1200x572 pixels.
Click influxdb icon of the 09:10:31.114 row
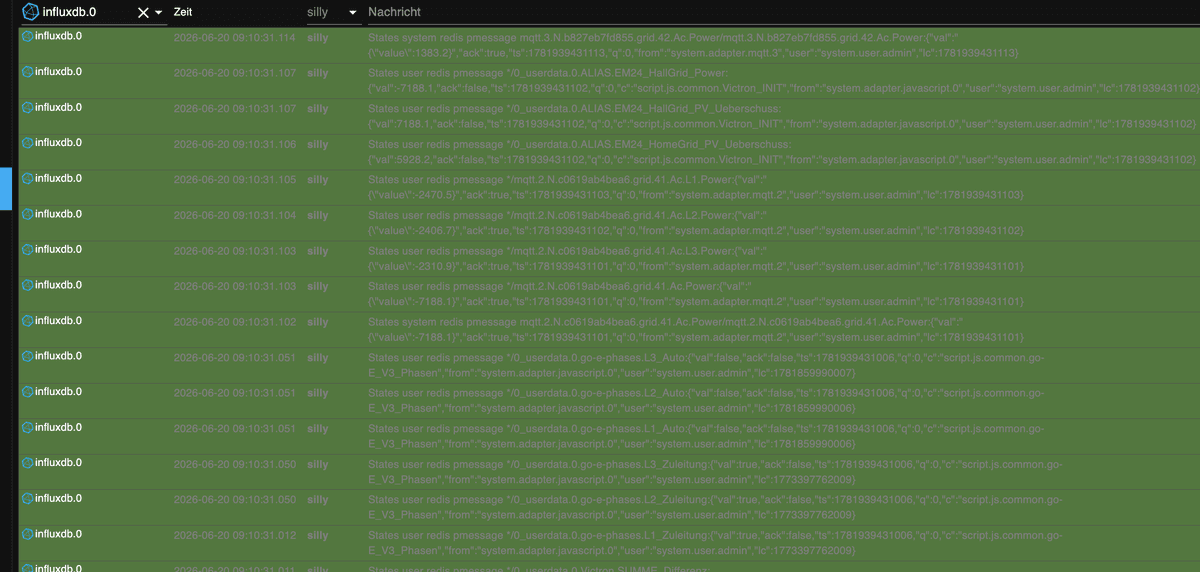[x=27, y=36]
